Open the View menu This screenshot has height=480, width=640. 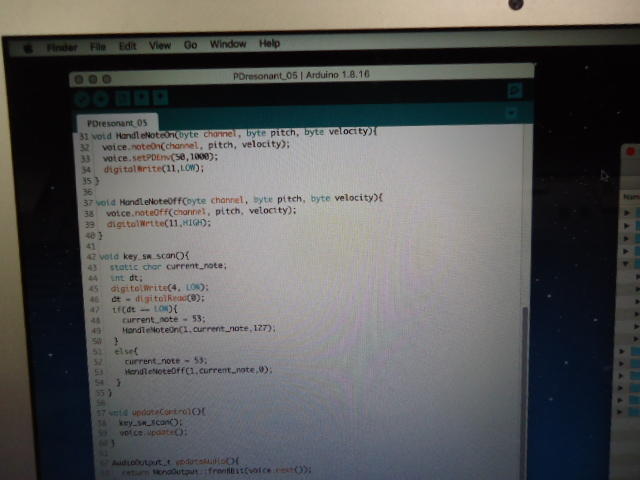tap(160, 45)
